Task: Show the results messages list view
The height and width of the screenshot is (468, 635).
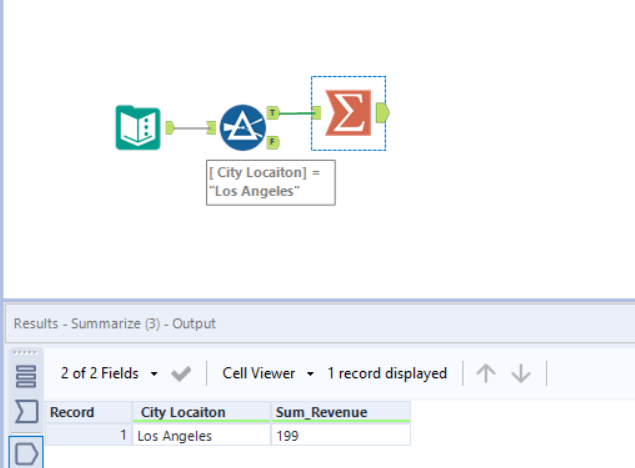Action: click(26, 376)
